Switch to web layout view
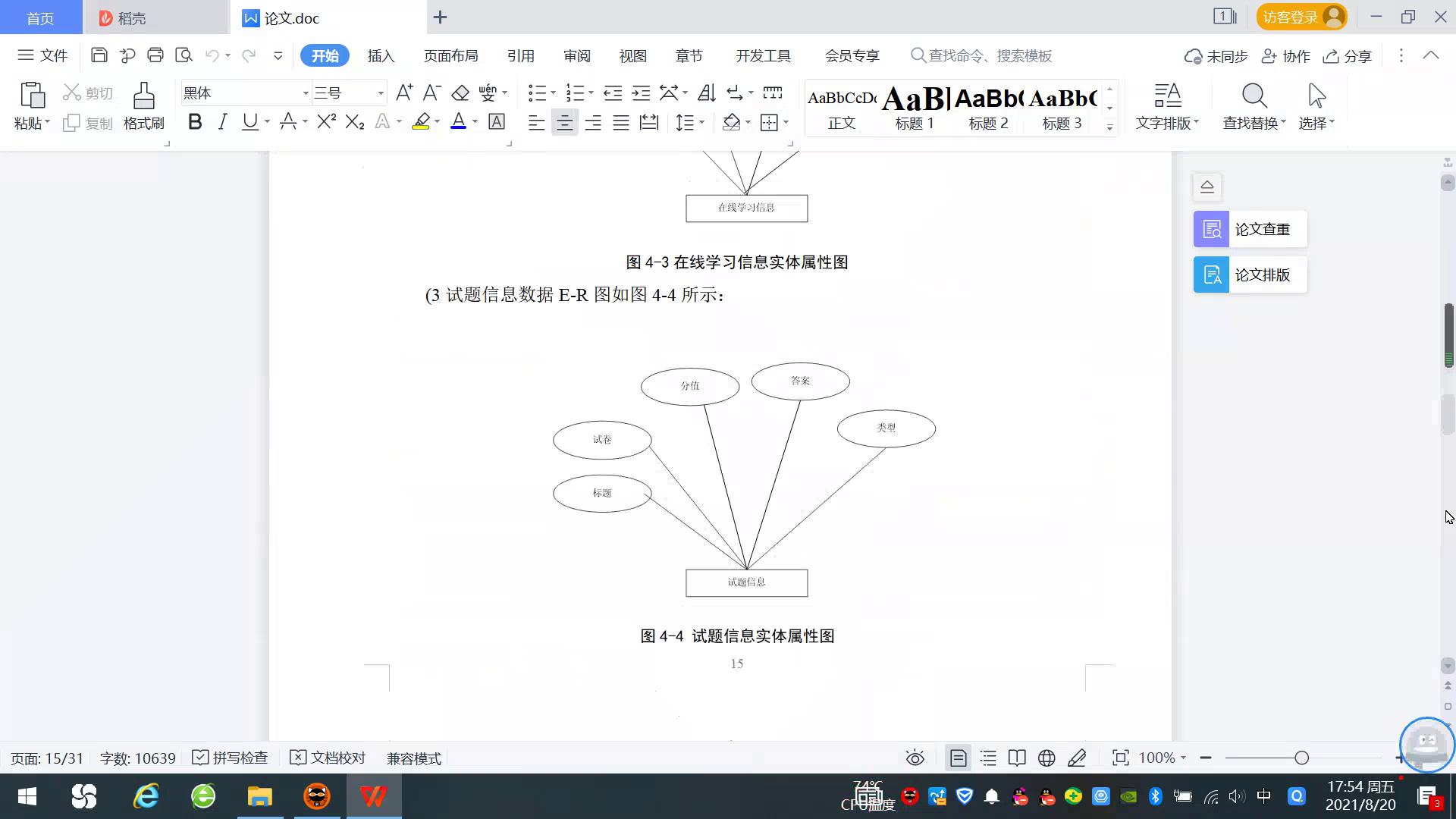The width and height of the screenshot is (1456, 819). point(1046,758)
